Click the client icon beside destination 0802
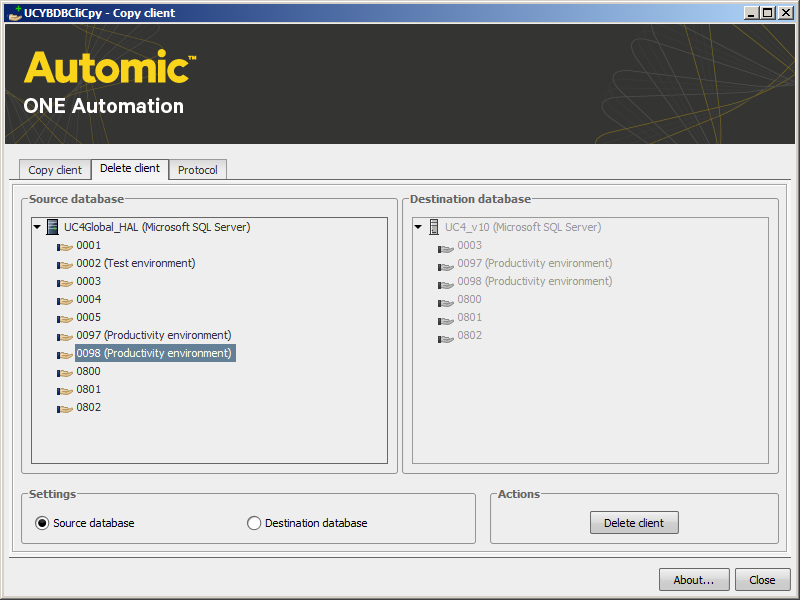Screen dimensions: 800x600 (x=446, y=338)
